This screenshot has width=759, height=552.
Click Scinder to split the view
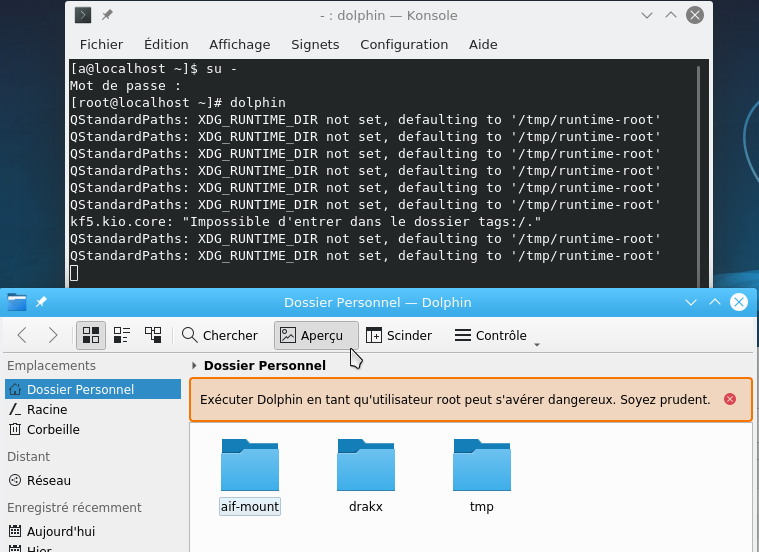click(399, 335)
